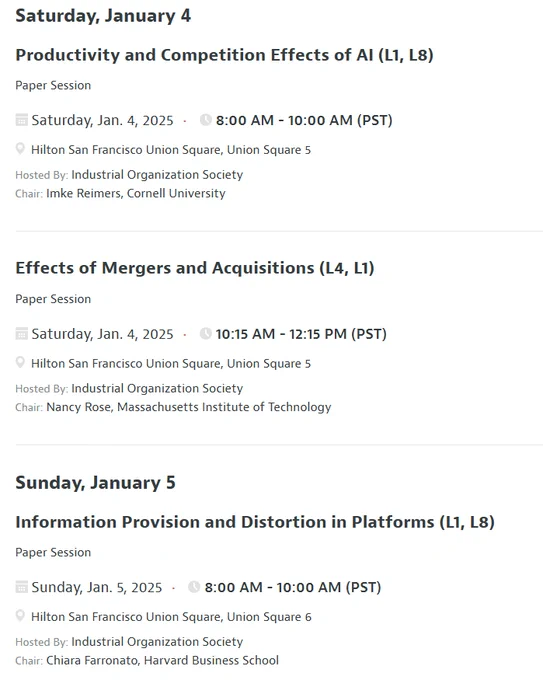Click location pin for first Union Square 5
This screenshot has height=680, width=543.
click(x=20, y=149)
